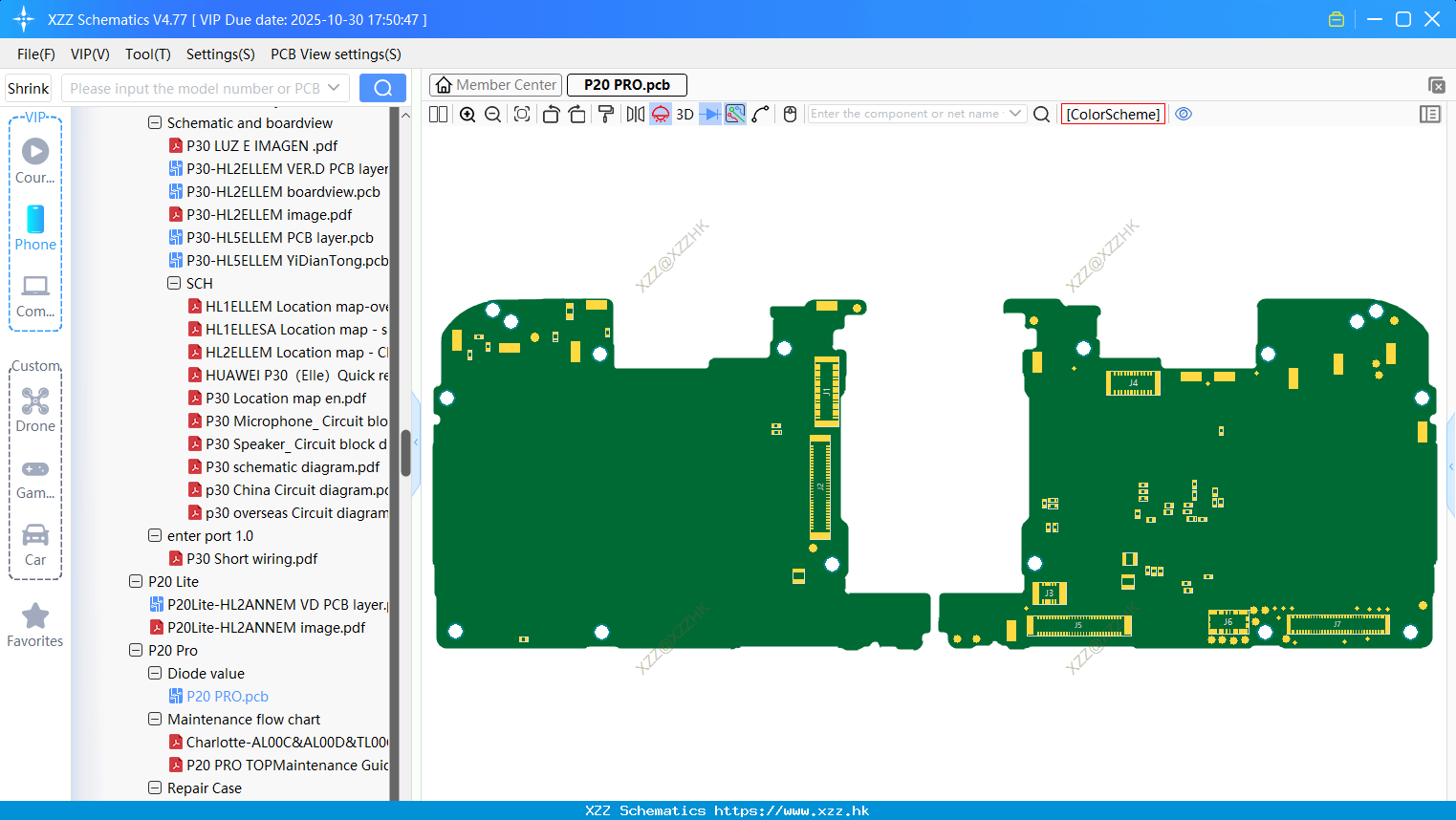Mirror the board with flip icon
The width and height of the screenshot is (1456, 820).
[x=635, y=114]
